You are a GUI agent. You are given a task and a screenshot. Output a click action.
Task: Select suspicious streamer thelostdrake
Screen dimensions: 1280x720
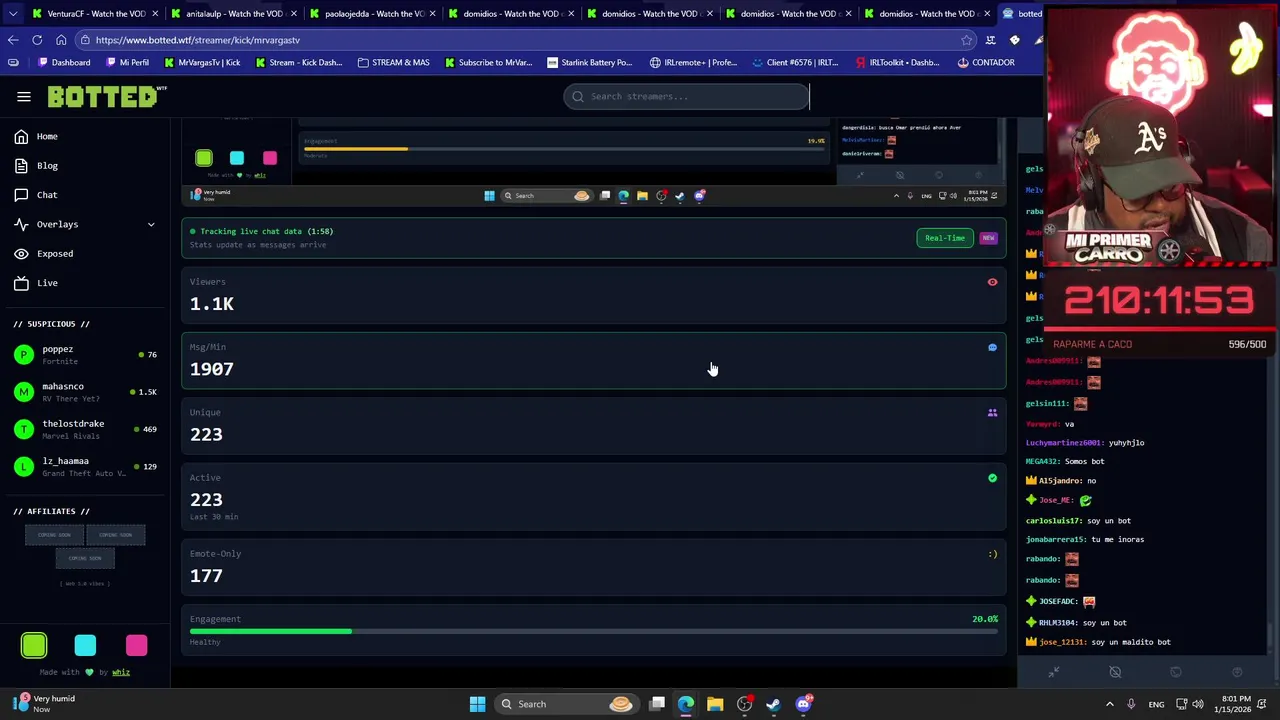[85, 429]
